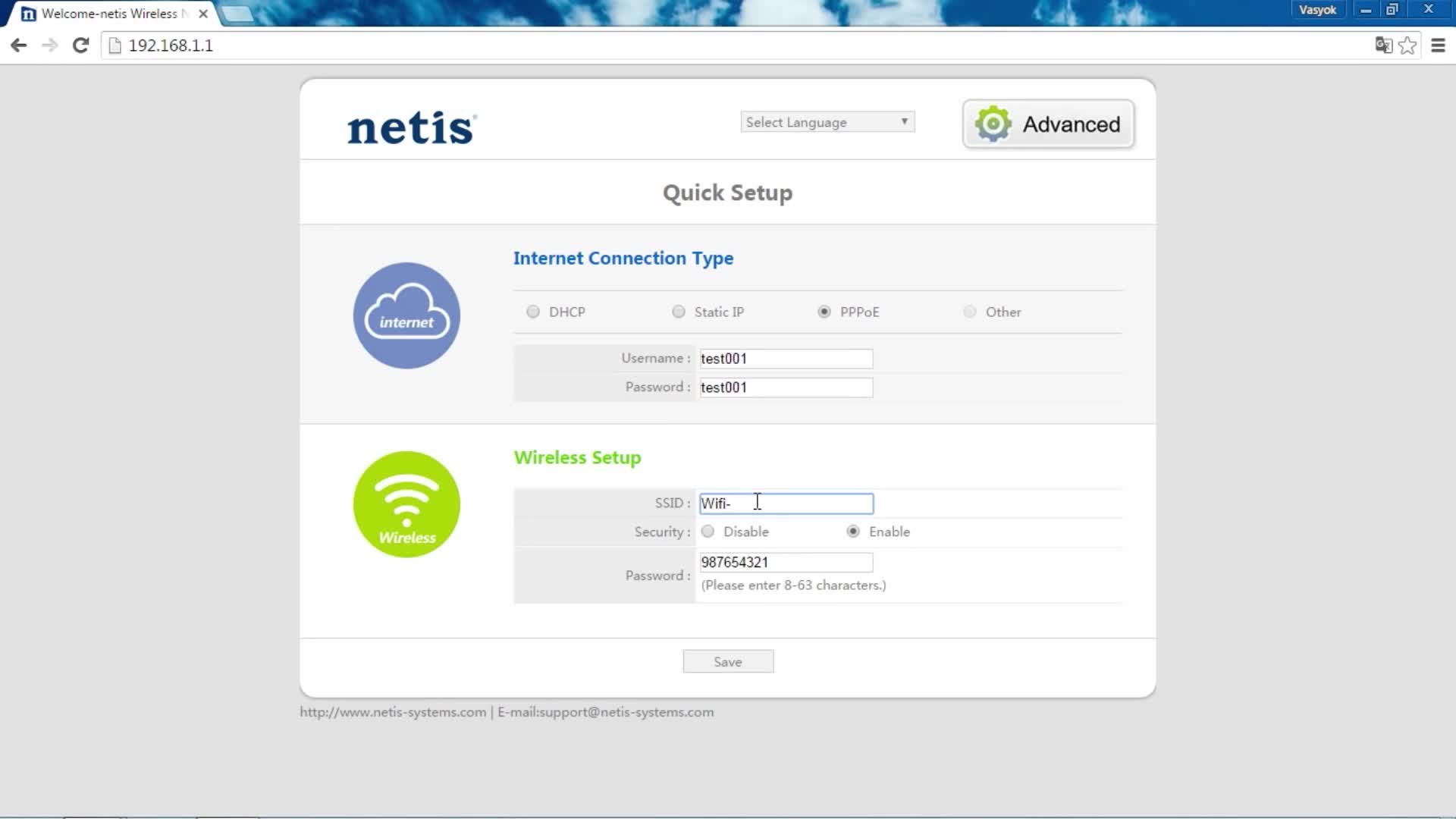Click the Internet Connection Type heading

point(623,259)
